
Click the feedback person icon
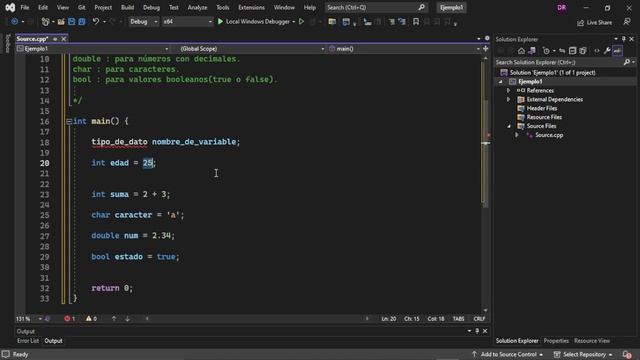click(627, 22)
